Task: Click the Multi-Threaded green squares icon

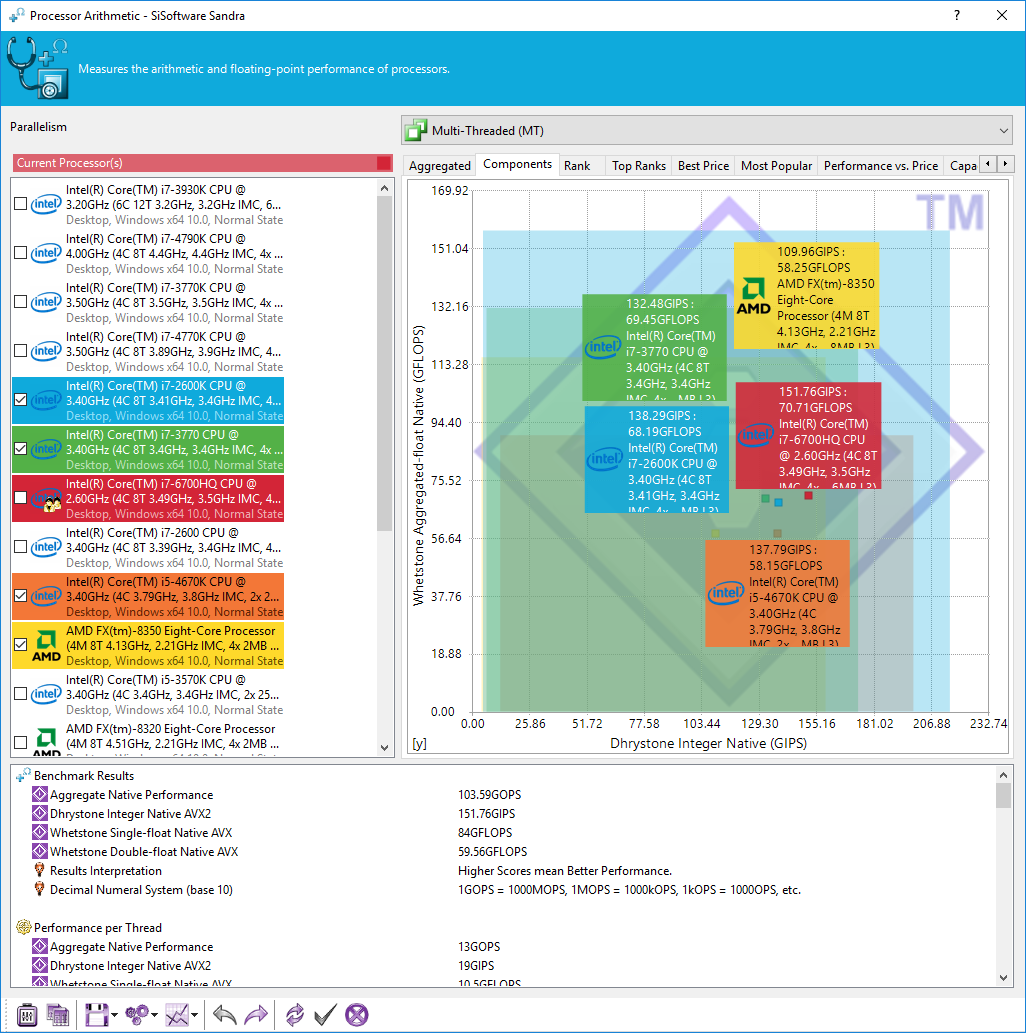Action: pyautogui.click(x=416, y=130)
